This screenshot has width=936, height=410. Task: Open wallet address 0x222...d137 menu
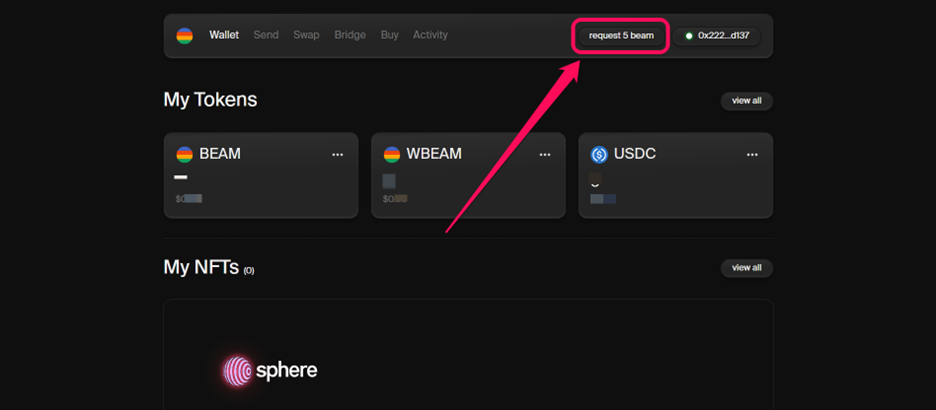coord(717,36)
